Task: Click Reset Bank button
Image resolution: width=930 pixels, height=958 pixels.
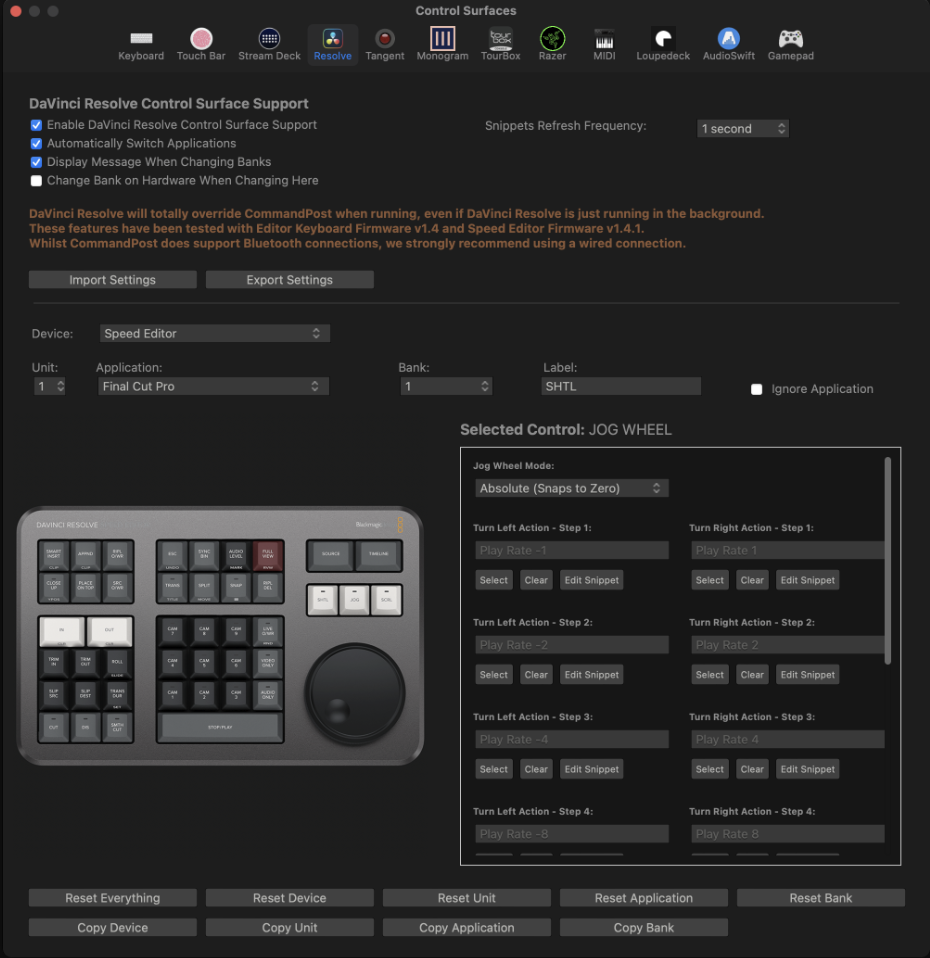Action: pos(821,898)
